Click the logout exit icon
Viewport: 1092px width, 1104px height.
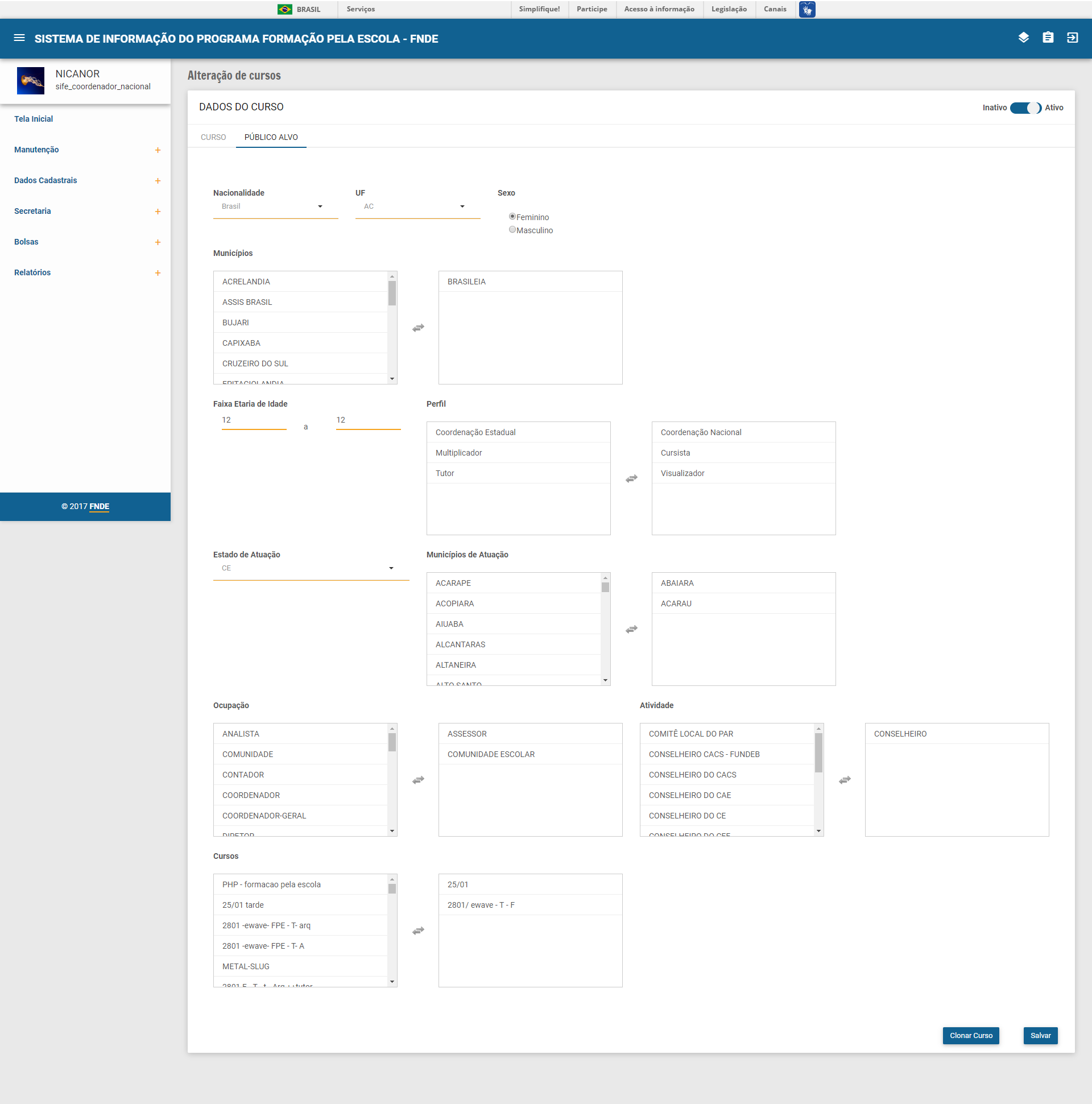[x=1072, y=38]
